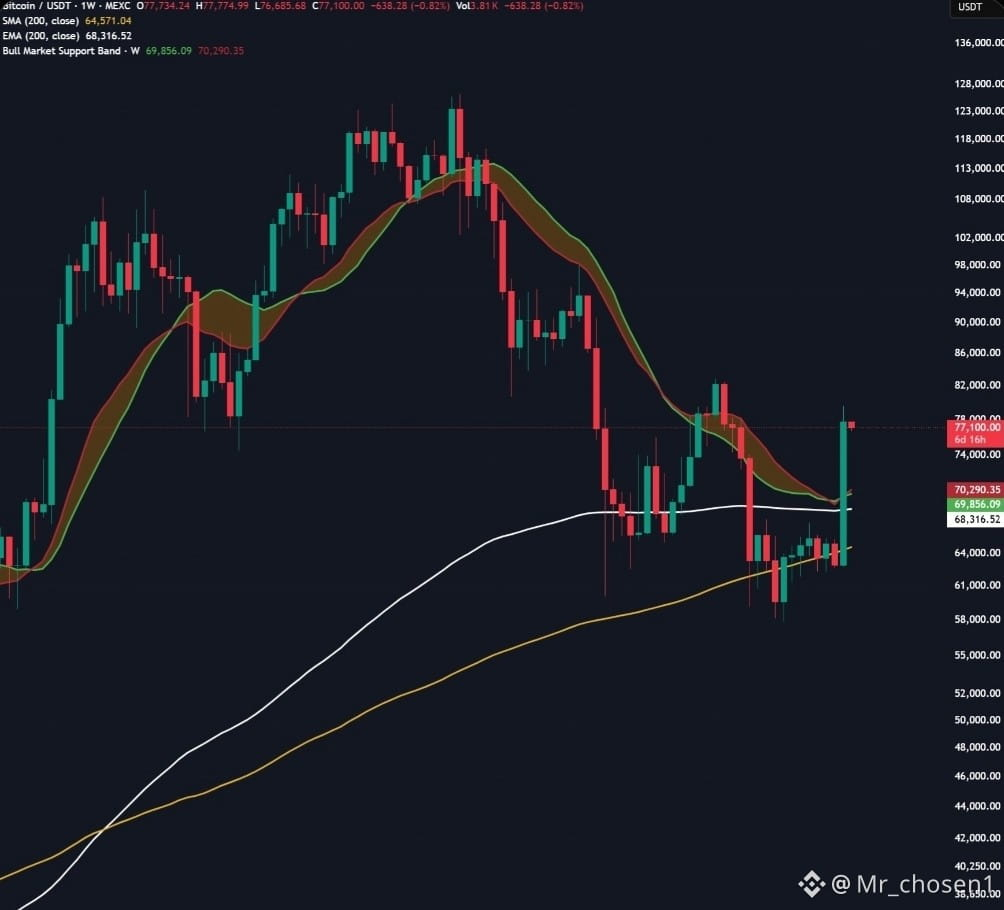Click the 102,000.00 price scale label
The width and height of the screenshot is (1004, 910).
click(x=978, y=238)
